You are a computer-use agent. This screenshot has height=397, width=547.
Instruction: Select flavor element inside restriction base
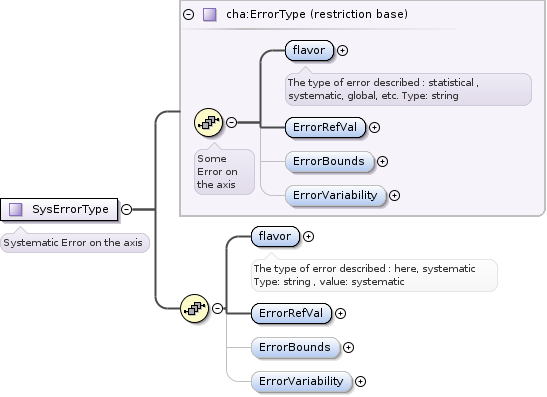point(309,51)
